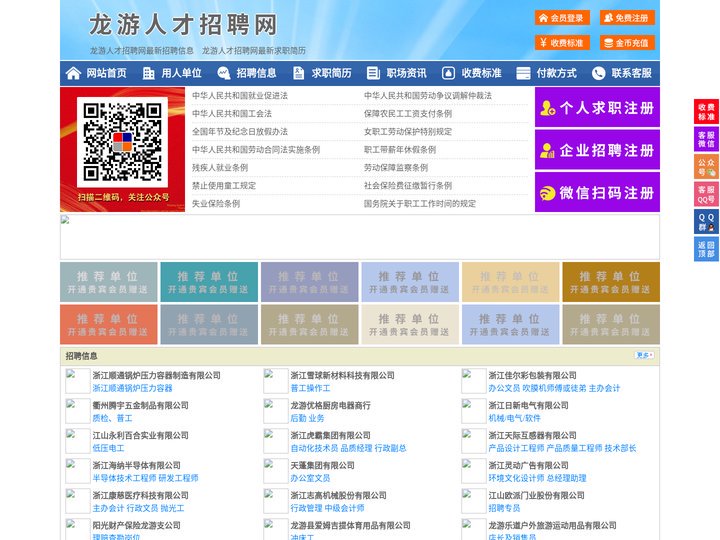Image resolution: width=720 pixels, height=540 pixels.
Task: Click 更多 link in 招聘信息 header
Action: (x=644, y=355)
